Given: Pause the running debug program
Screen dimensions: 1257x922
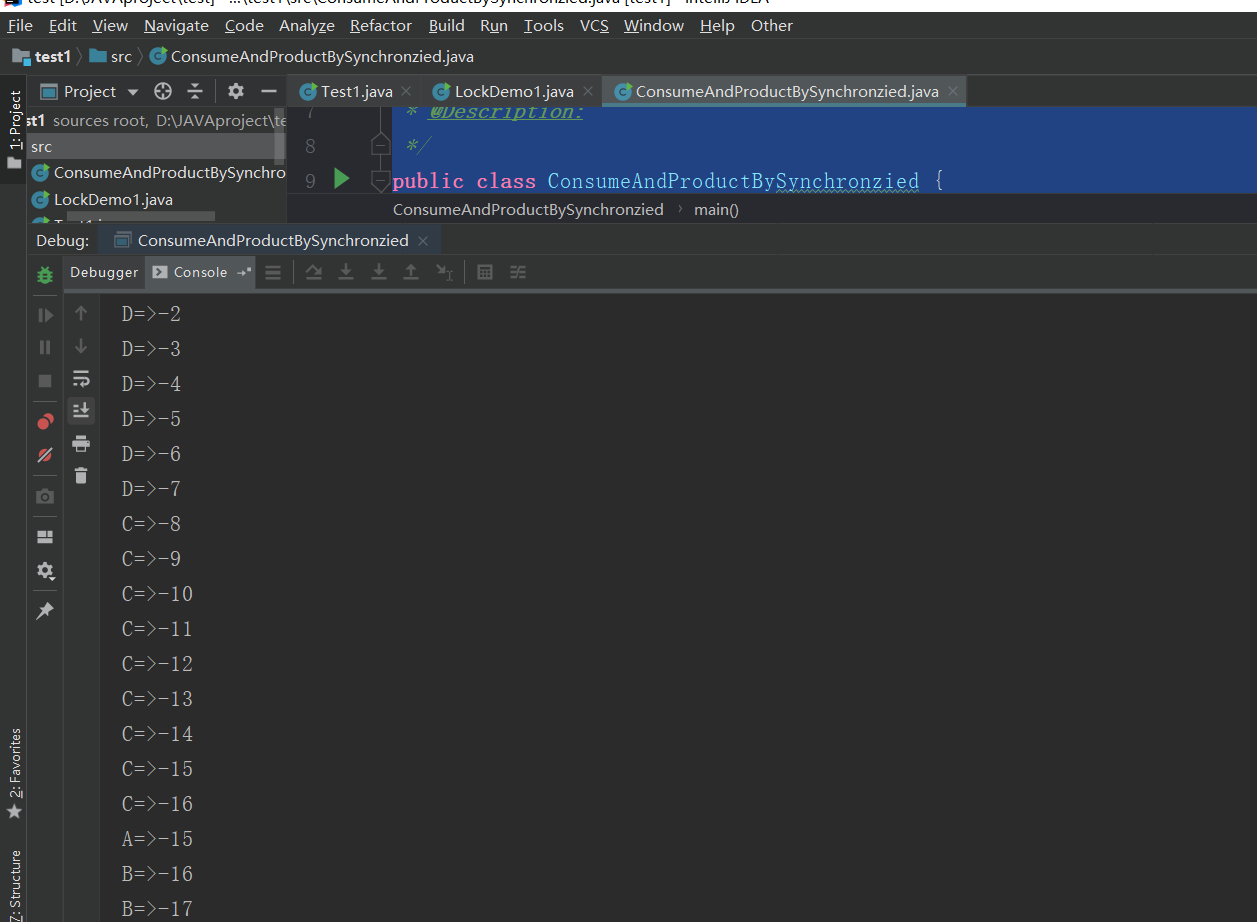Looking at the screenshot, I should (x=45, y=347).
